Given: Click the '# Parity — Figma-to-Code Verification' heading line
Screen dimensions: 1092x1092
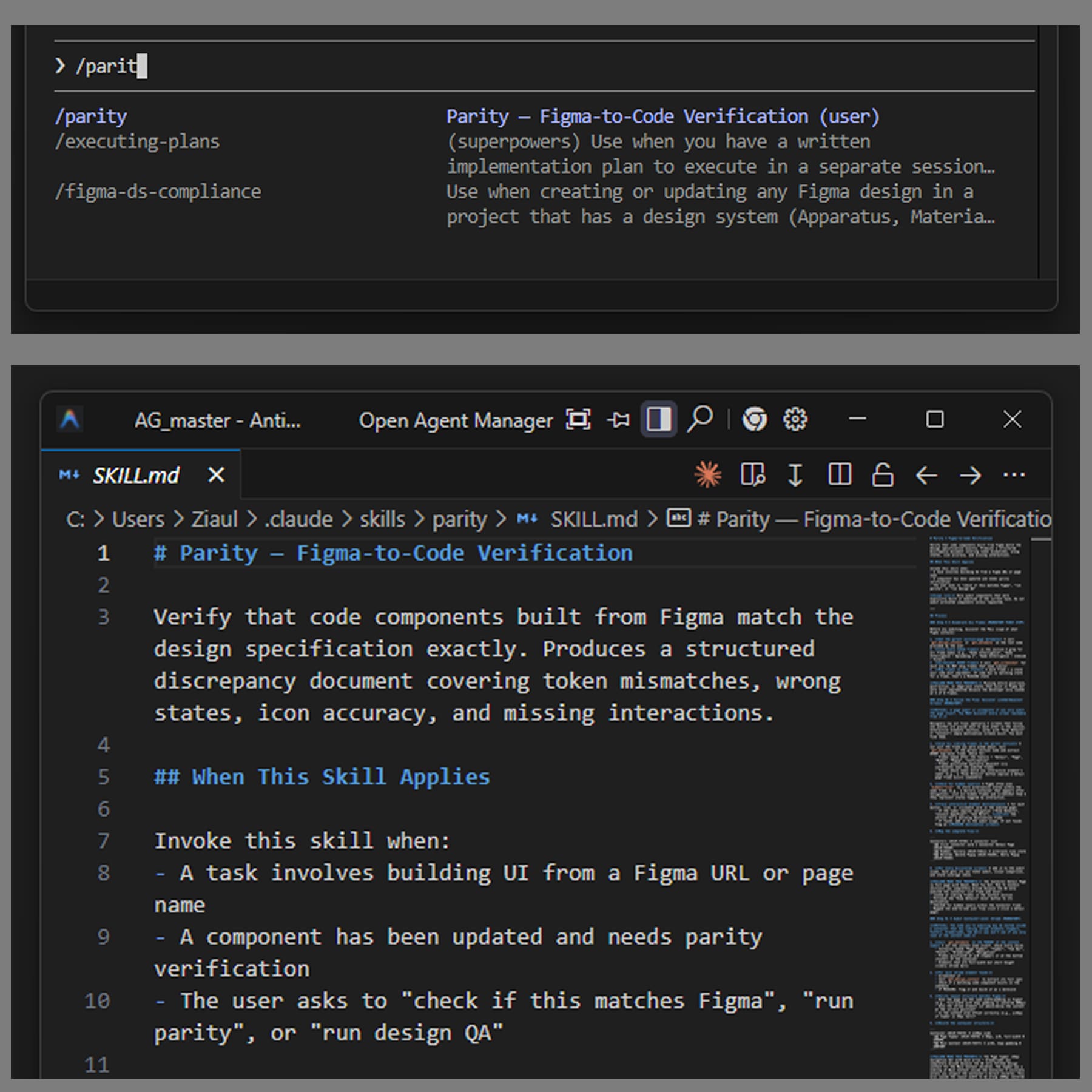Looking at the screenshot, I should (393, 553).
